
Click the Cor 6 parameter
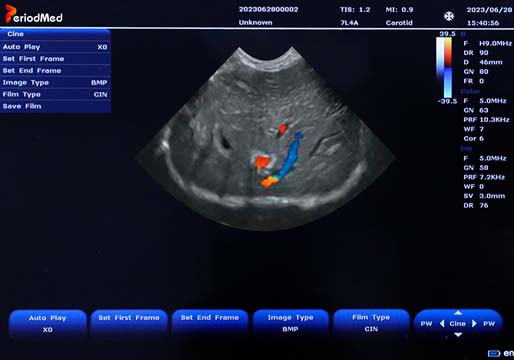pyautogui.click(x=473, y=139)
